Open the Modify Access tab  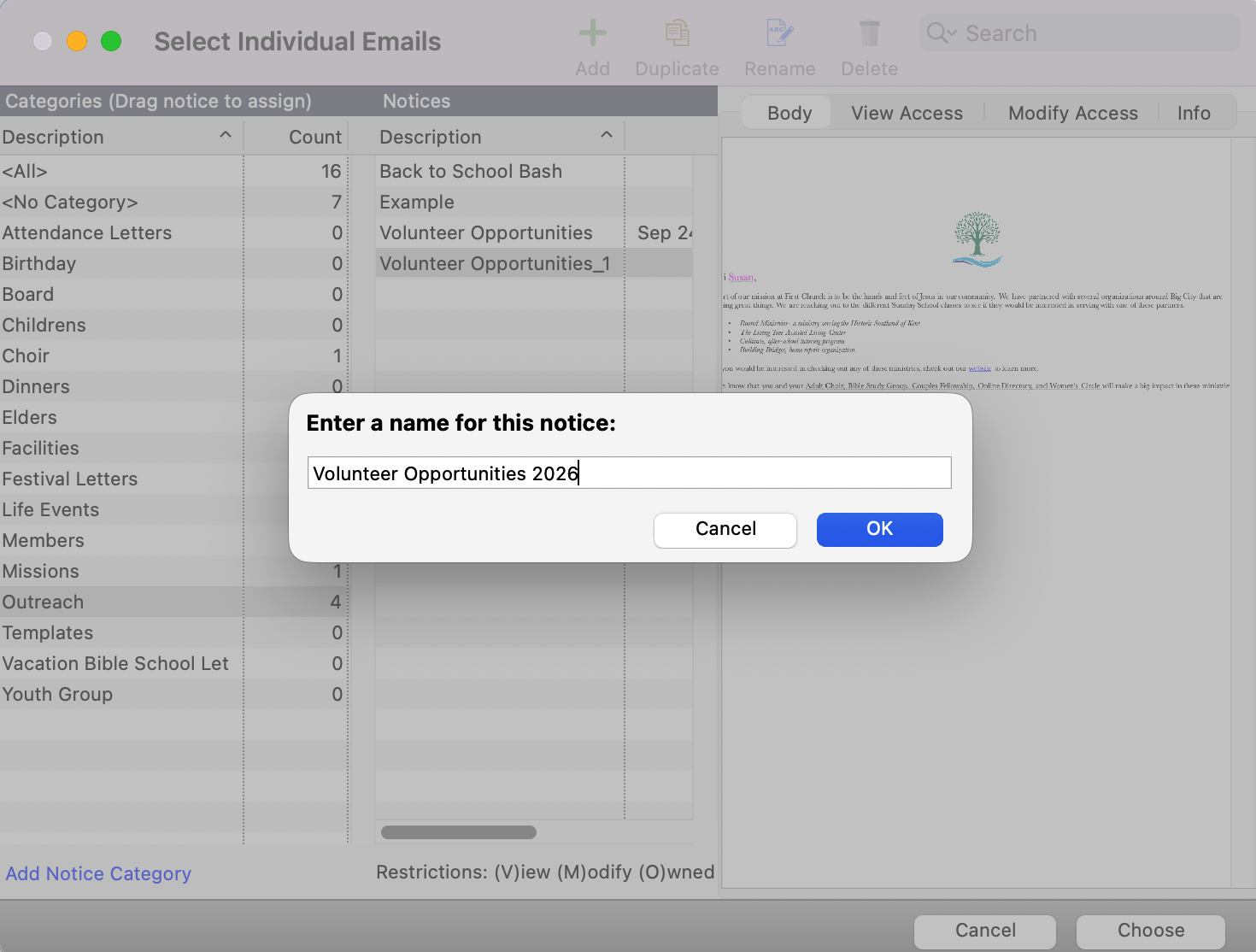click(1072, 113)
